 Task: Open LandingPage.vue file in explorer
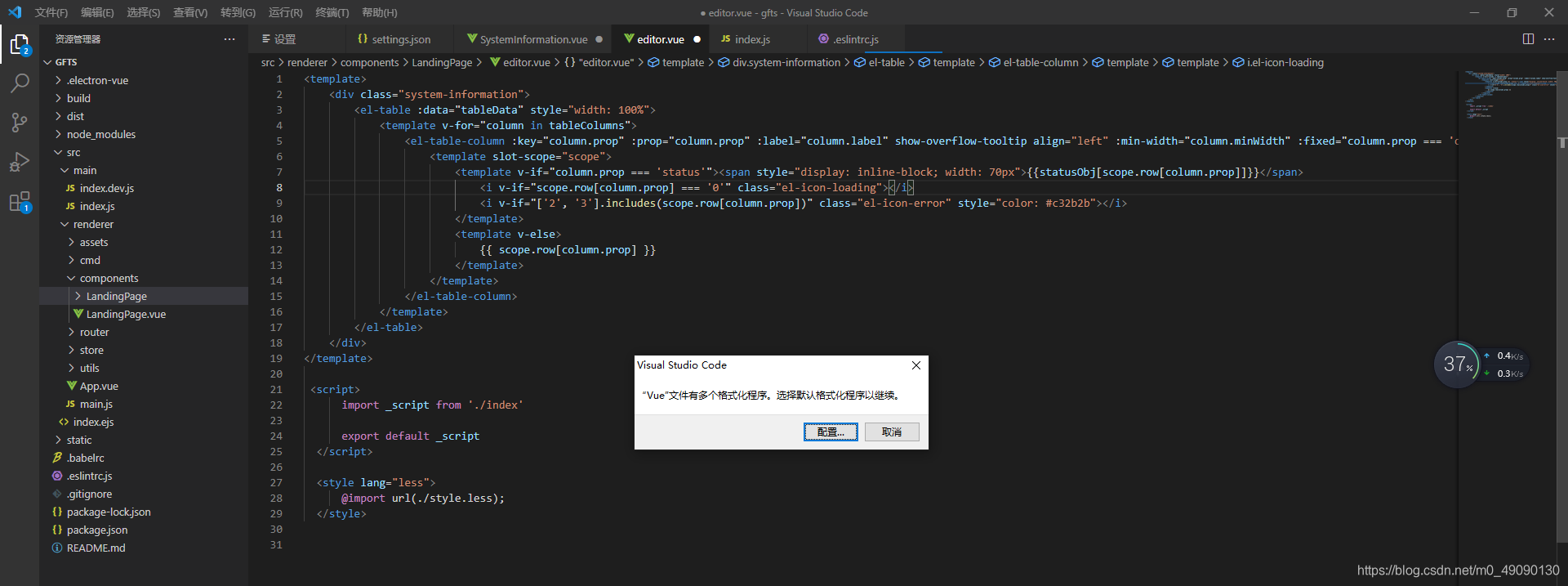pyautogui.click(x=144, y=314)
